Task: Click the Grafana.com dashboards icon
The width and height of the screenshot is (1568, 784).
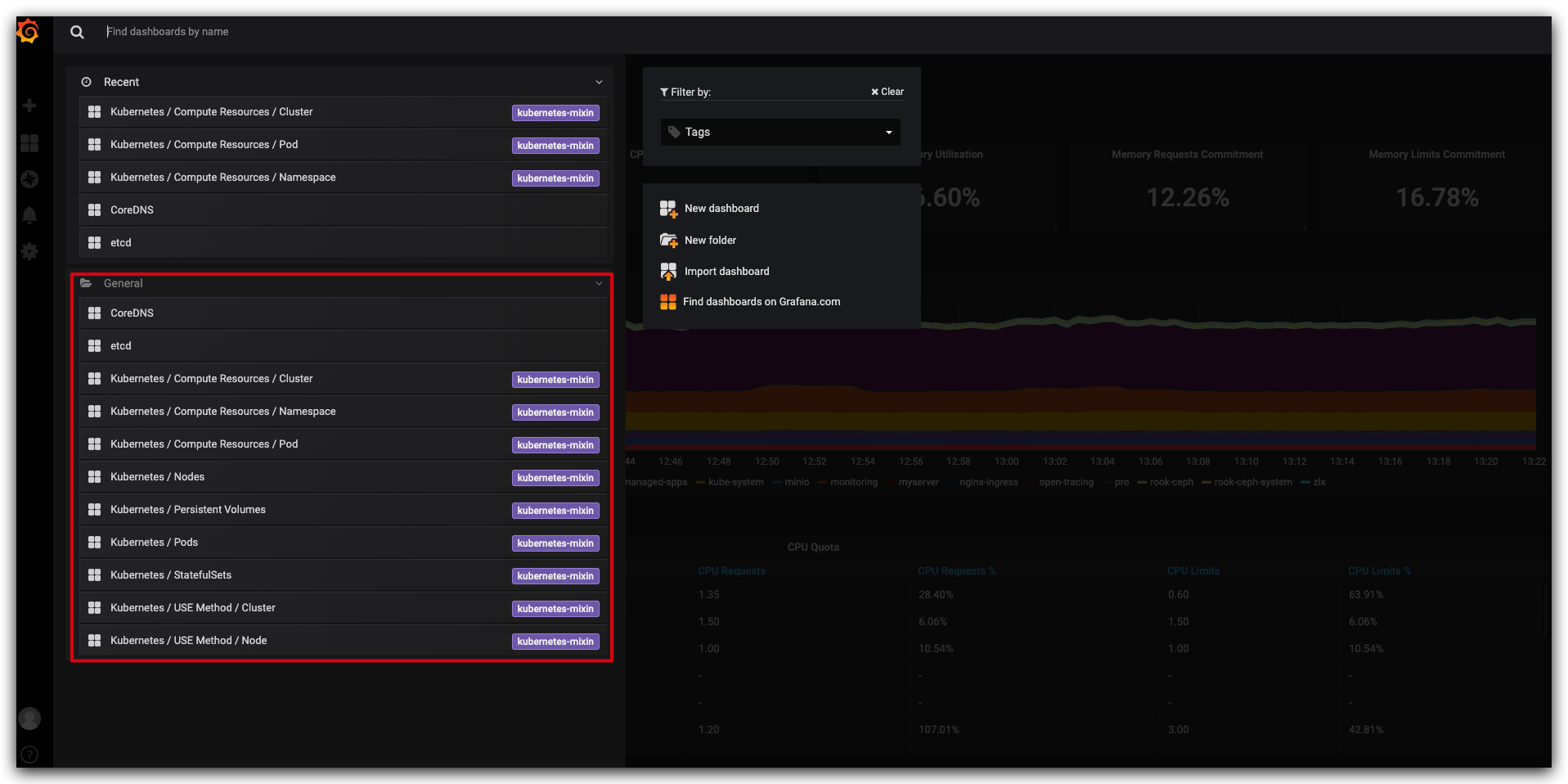Action: [x=667, y=302]
